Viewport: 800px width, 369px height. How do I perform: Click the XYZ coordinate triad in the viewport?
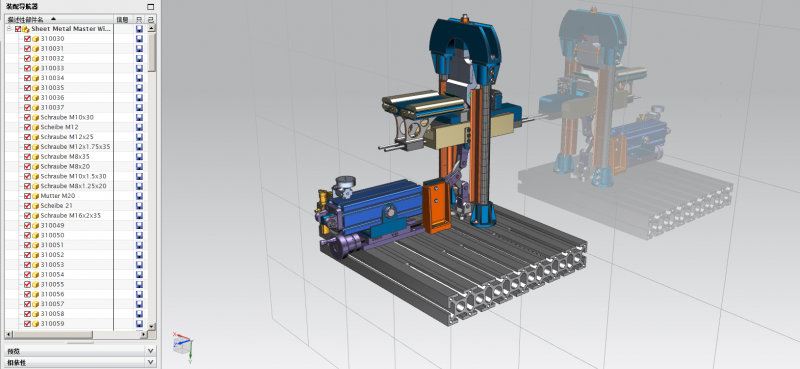[183, 346]
